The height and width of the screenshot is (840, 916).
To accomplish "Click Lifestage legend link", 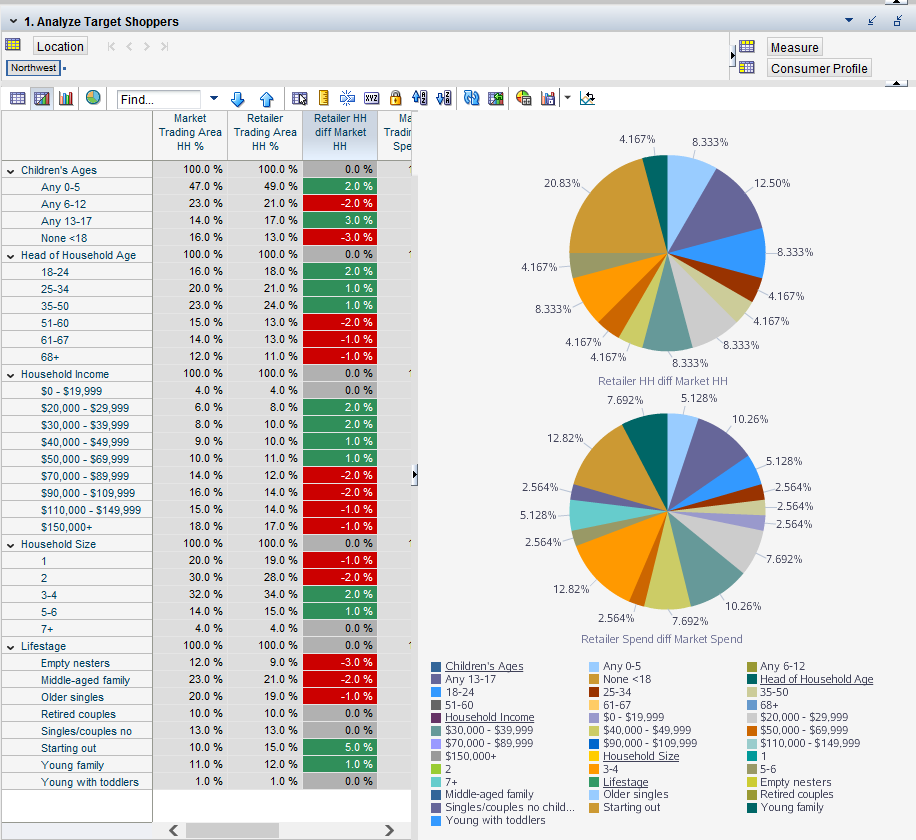I will (625, 782).
